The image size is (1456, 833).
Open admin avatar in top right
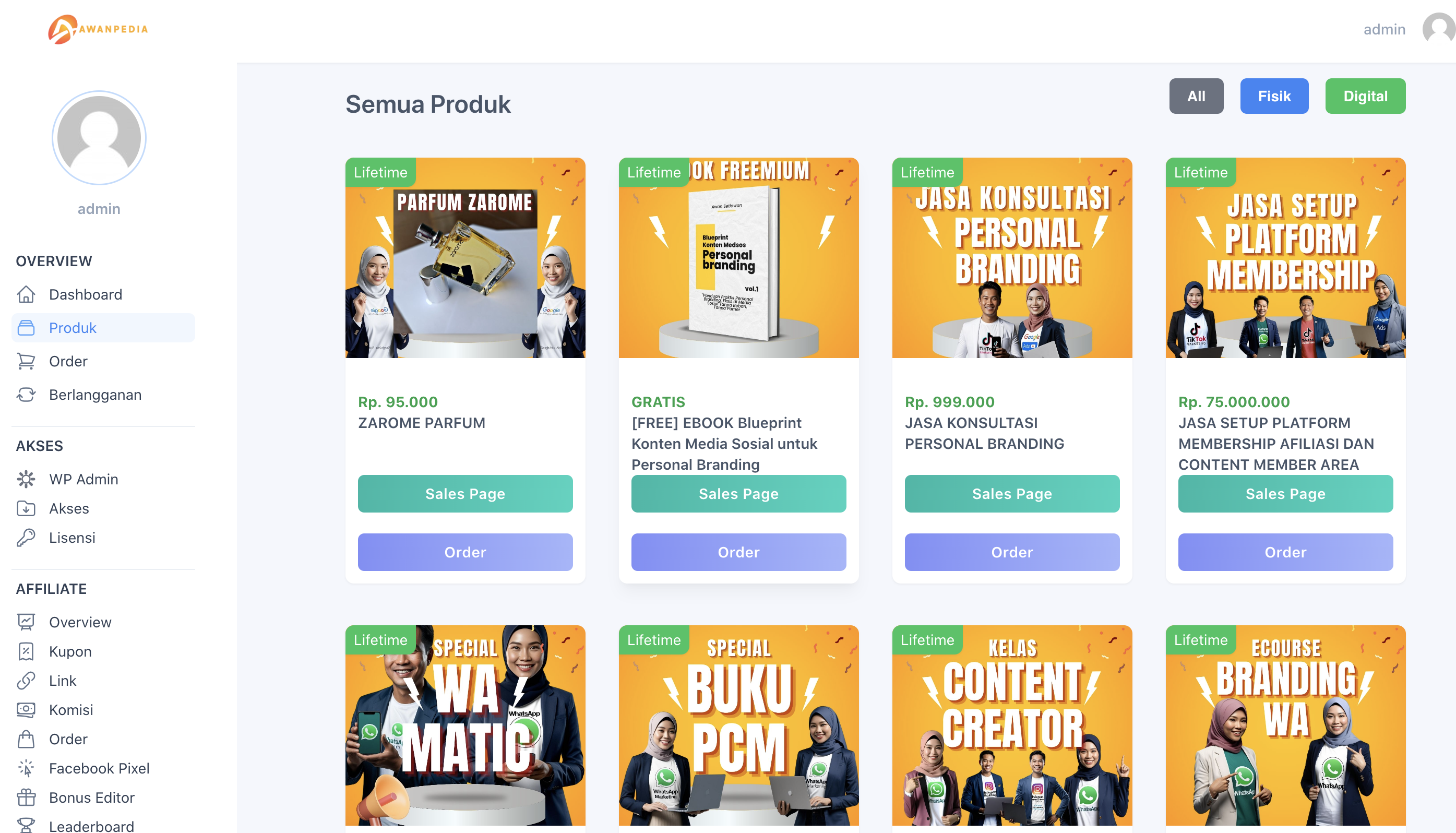pyautogui.click(x=1438, y=29)
